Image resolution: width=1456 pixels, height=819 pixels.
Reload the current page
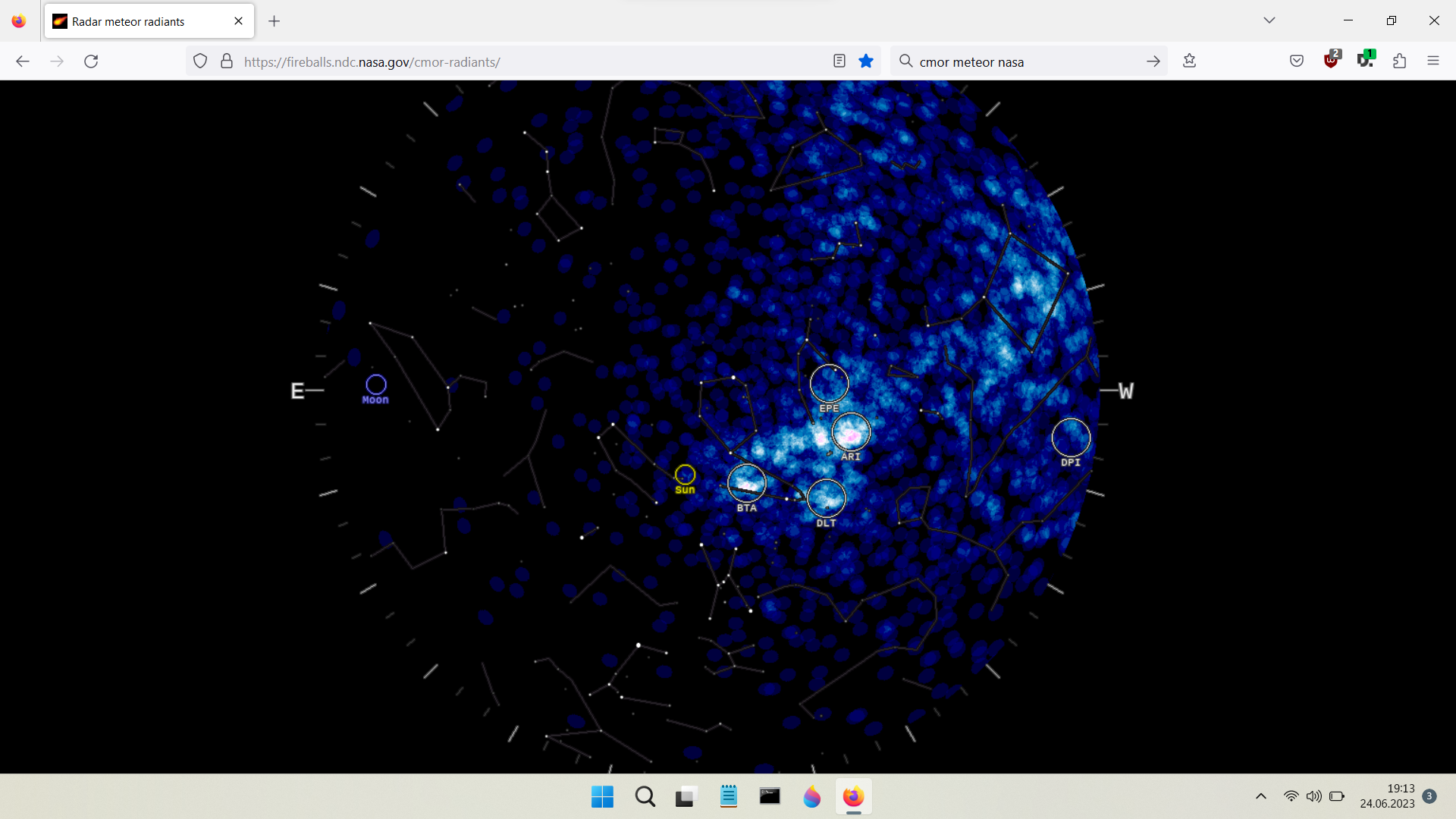[91, 61]
